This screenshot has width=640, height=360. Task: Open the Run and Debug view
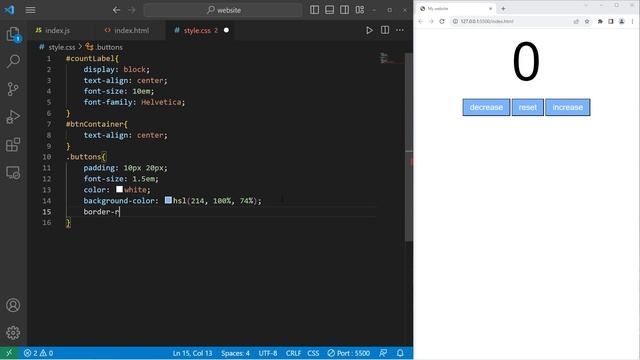coord(13,117)
